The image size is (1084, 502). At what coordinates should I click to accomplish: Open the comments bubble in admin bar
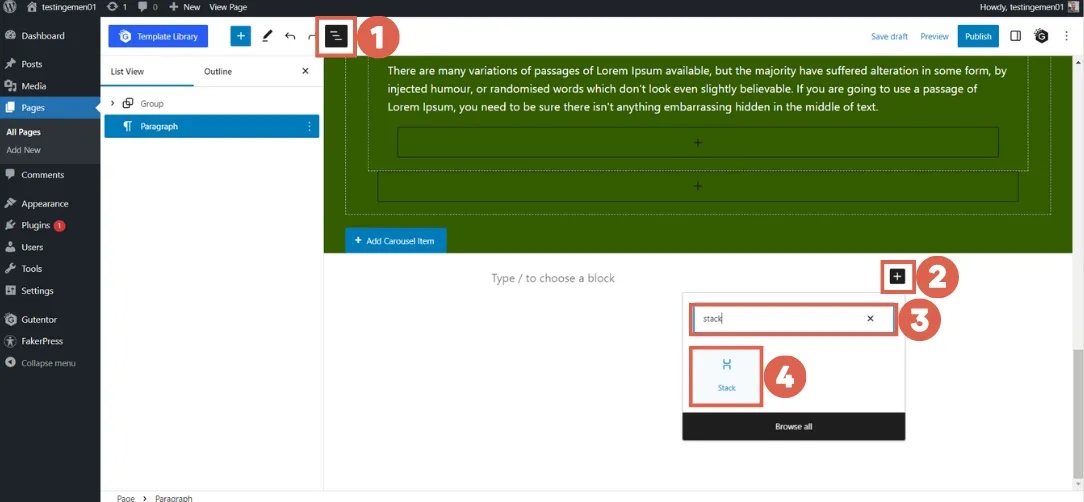[147, 7]
